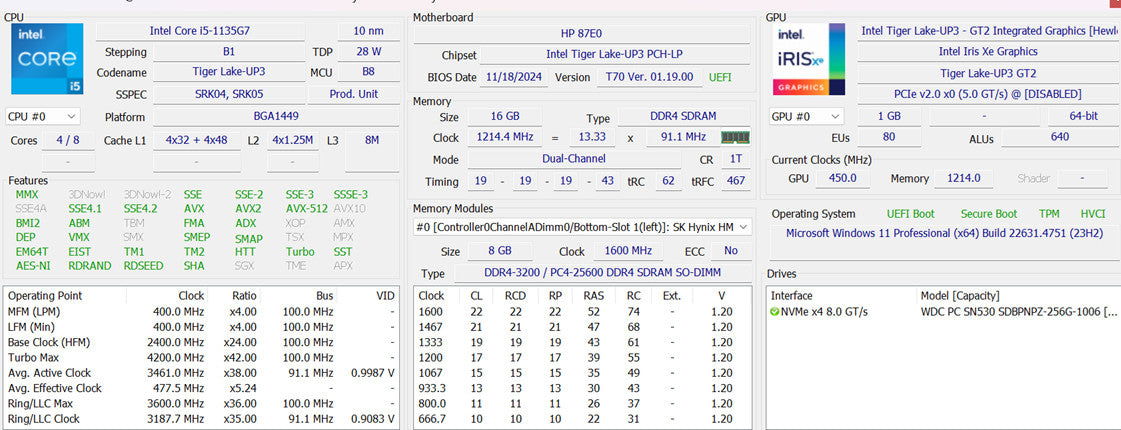Open the CPU #0 selector dropdown

43,116
